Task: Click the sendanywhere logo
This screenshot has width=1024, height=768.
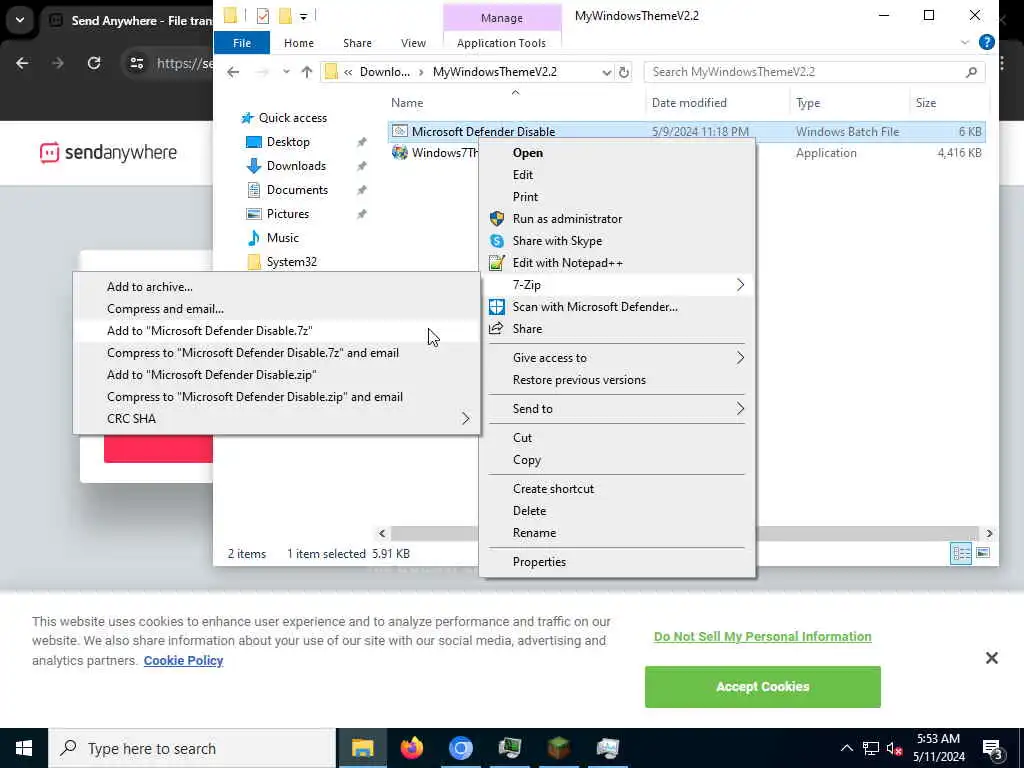Action: (x=108, y=153)
